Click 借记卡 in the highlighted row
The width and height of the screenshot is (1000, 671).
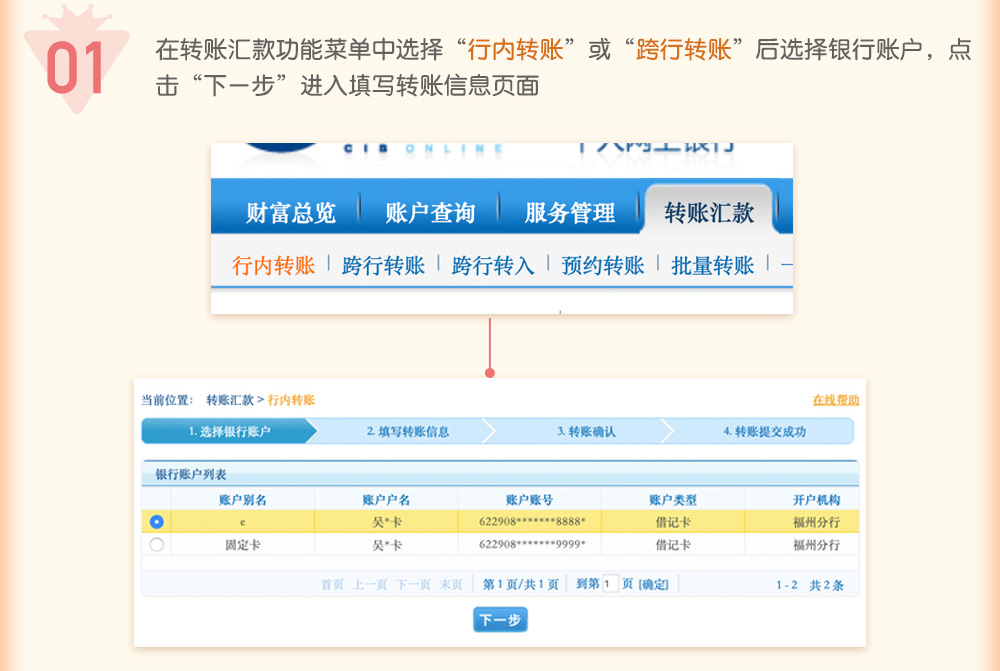[x=673, y=522]
